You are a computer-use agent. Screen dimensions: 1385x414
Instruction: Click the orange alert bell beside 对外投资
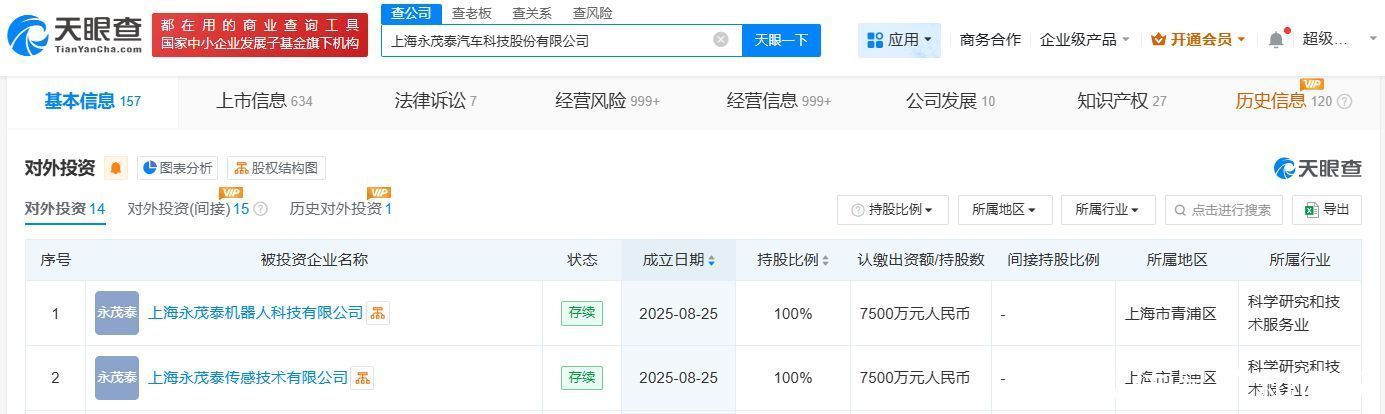(116, 168)
